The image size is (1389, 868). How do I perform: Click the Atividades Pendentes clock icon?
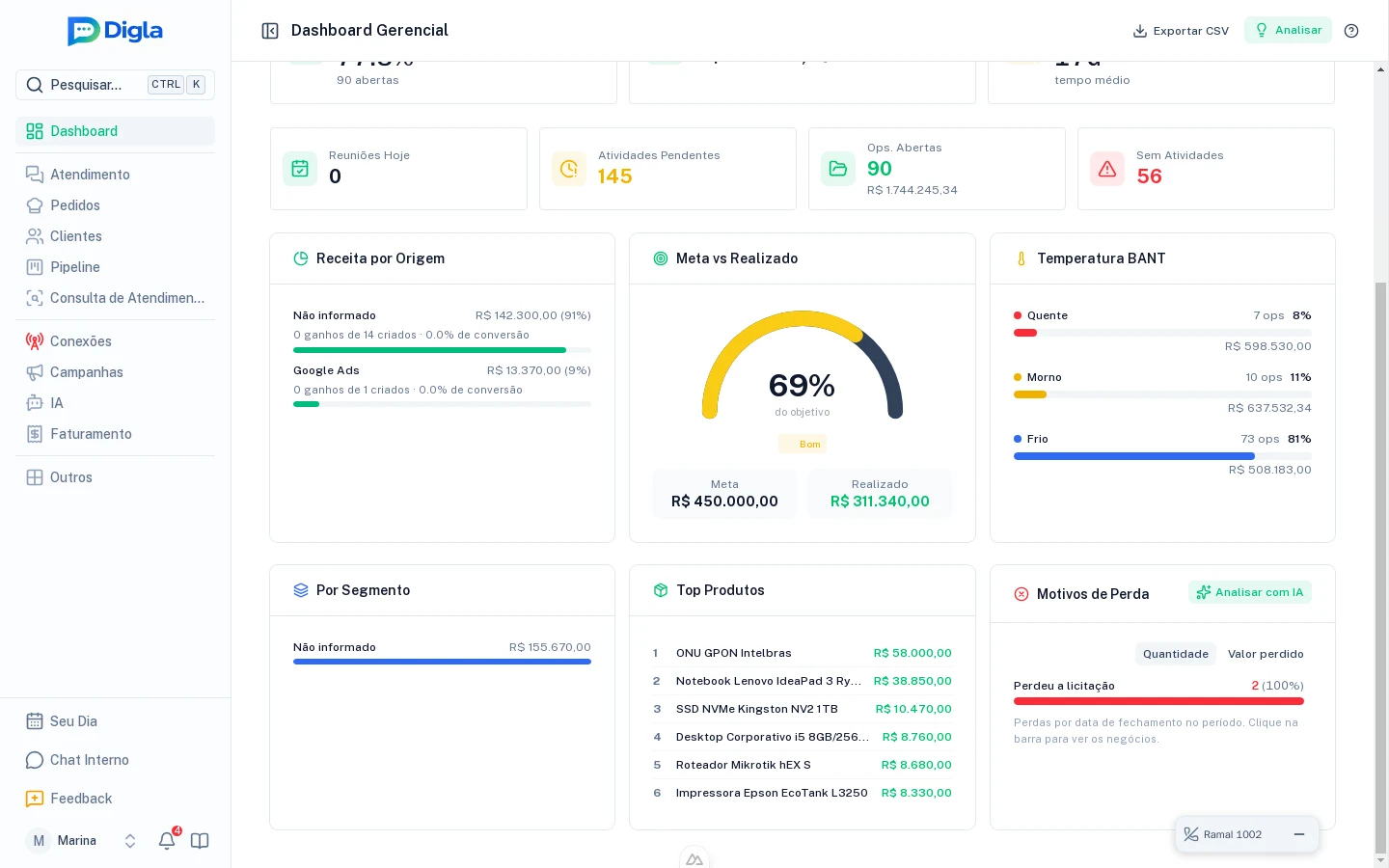click(x=569, y=169)
